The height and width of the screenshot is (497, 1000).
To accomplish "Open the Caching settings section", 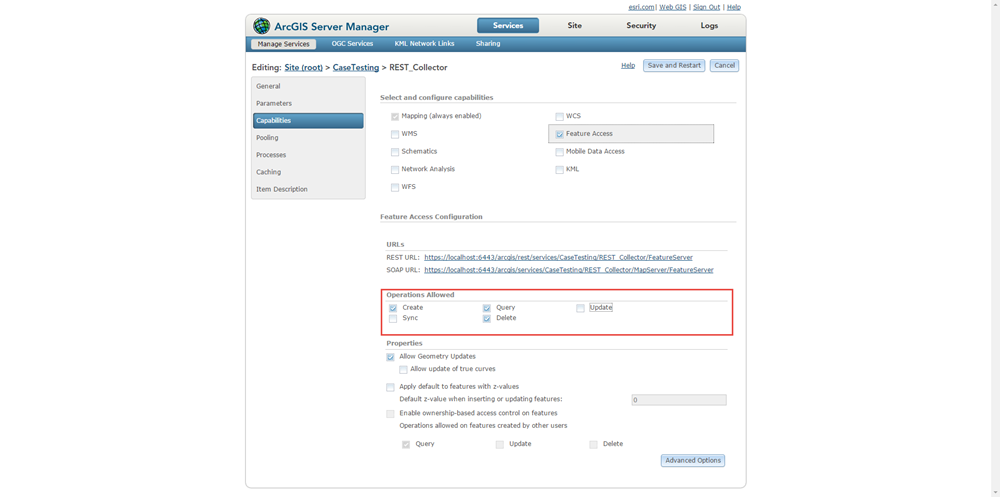I will (308, 172).
